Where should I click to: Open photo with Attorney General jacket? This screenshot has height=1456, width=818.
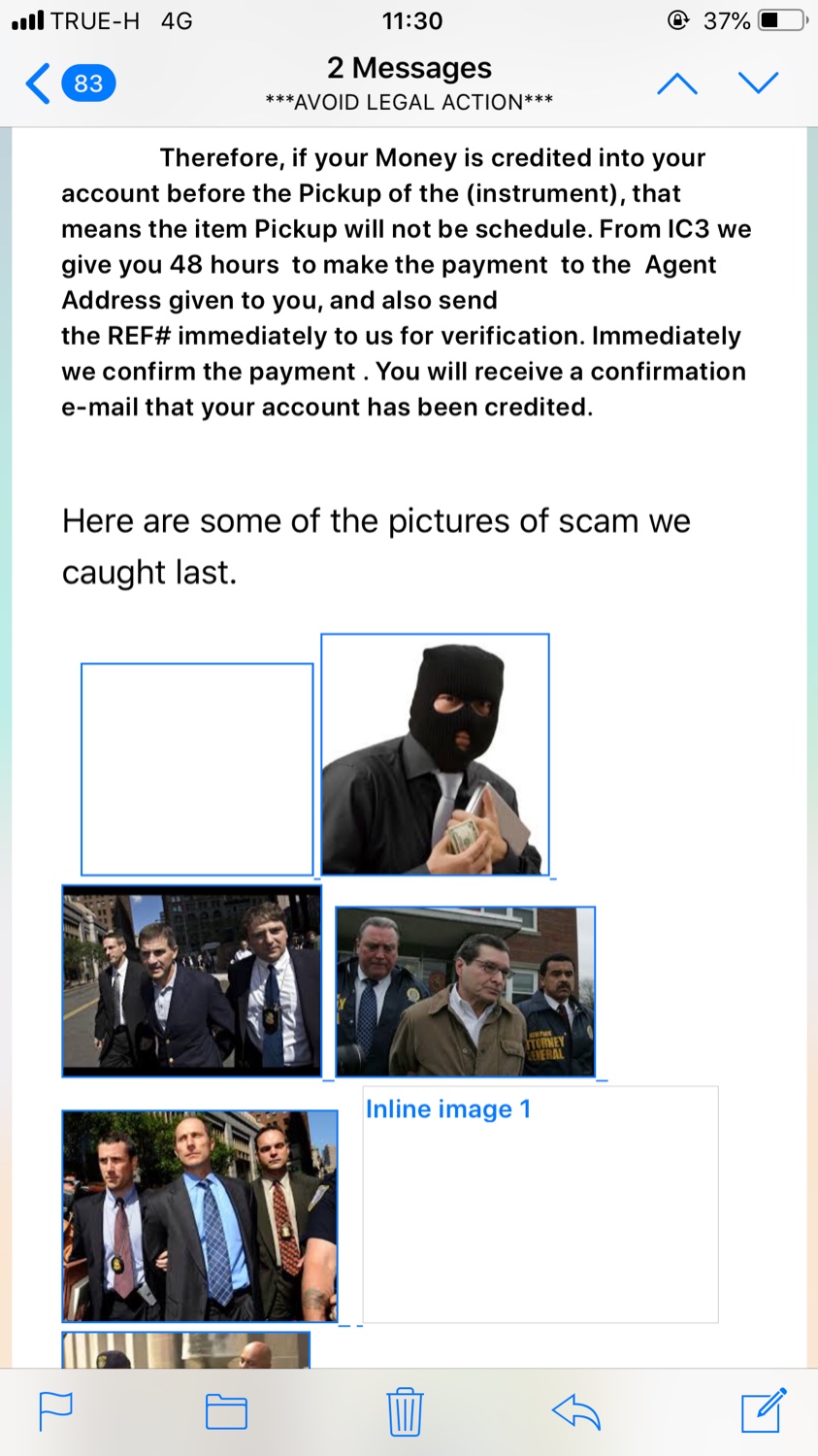coord(465,992)
